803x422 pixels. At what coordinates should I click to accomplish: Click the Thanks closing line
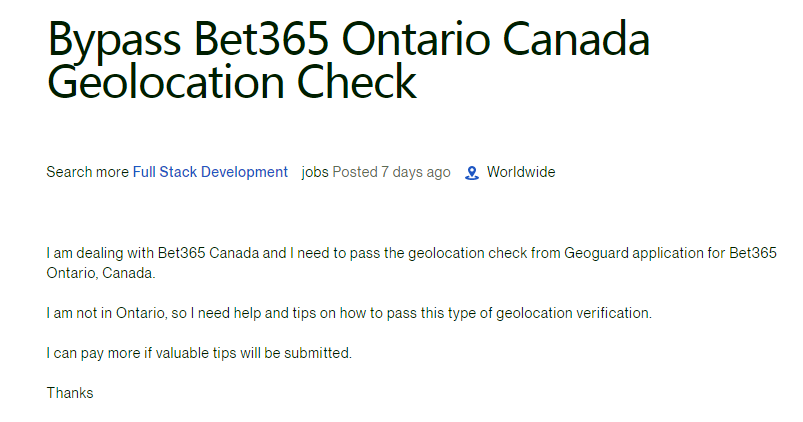pyautogui.click(x=70, y=393)
